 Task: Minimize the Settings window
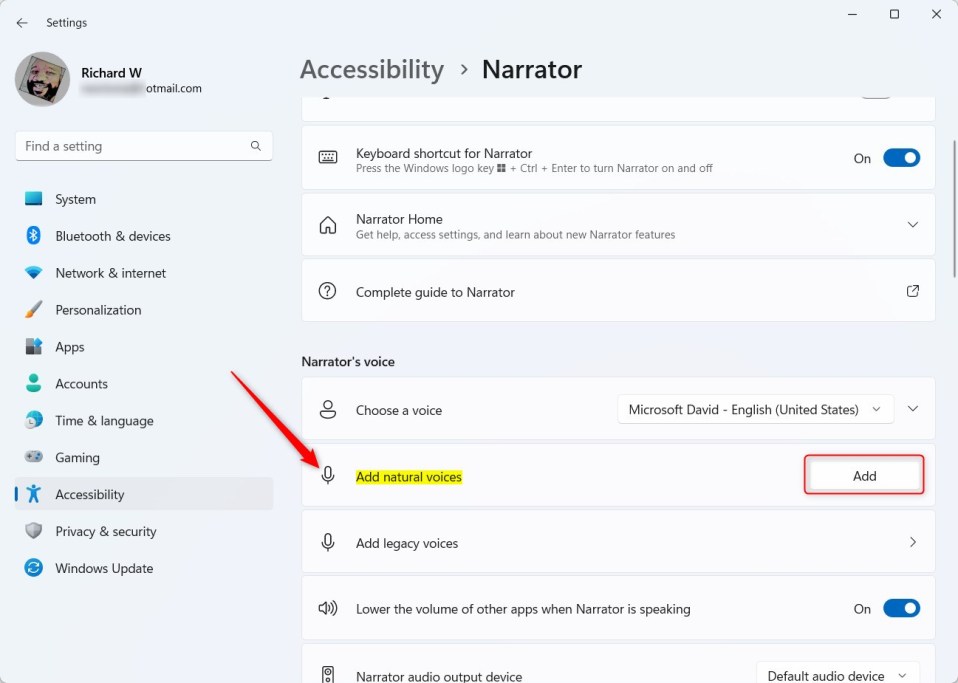click(852, 14)
